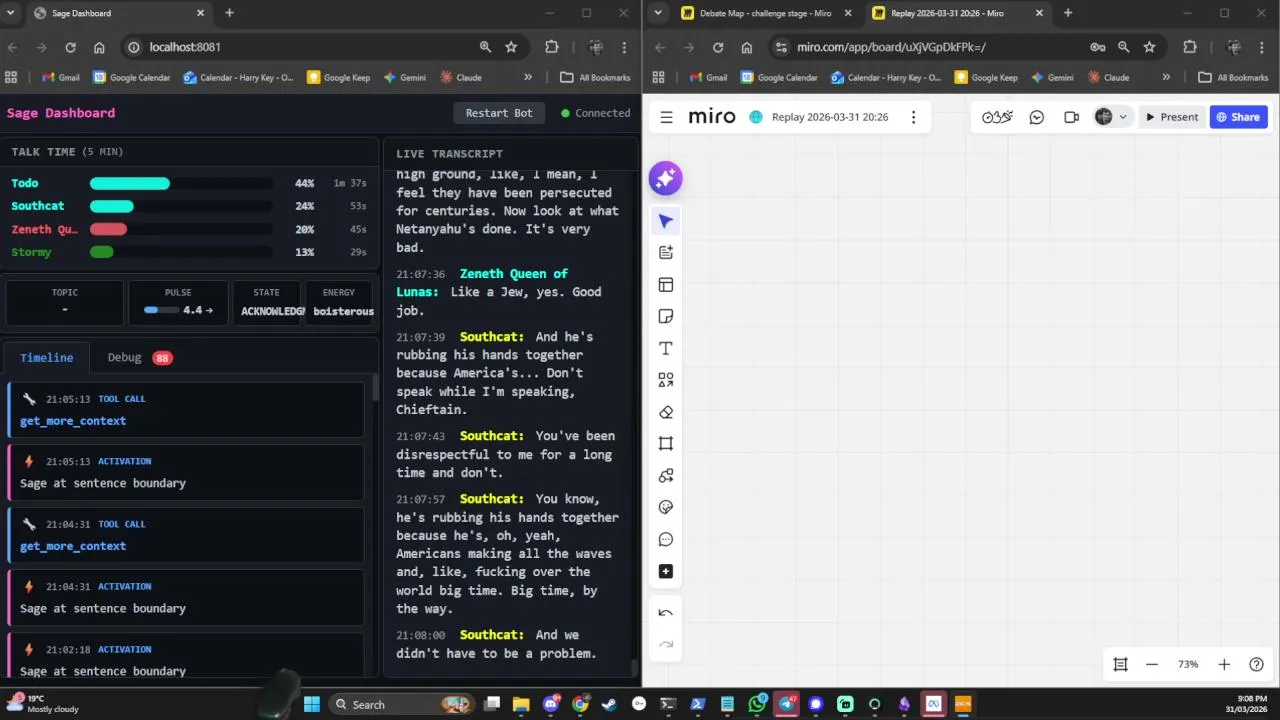
Task: Select the Miro sticky note tool
Action: pos(666,316)
